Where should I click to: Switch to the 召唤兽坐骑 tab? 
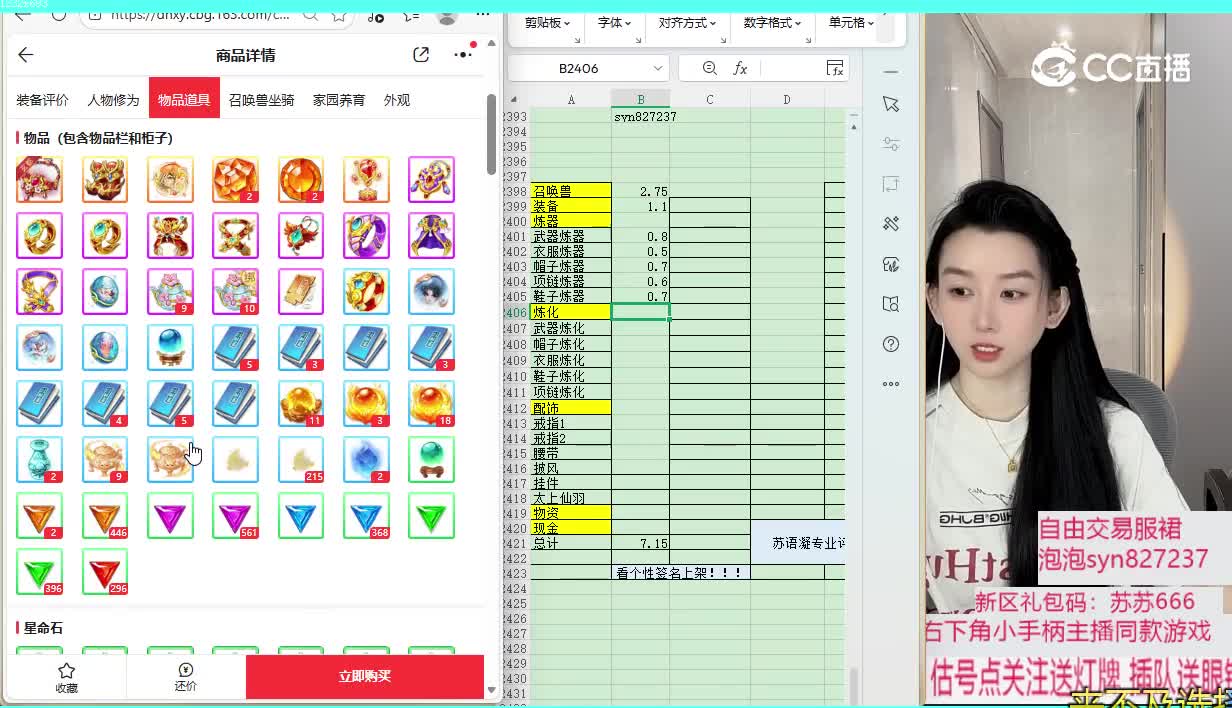tap(261, 100)
